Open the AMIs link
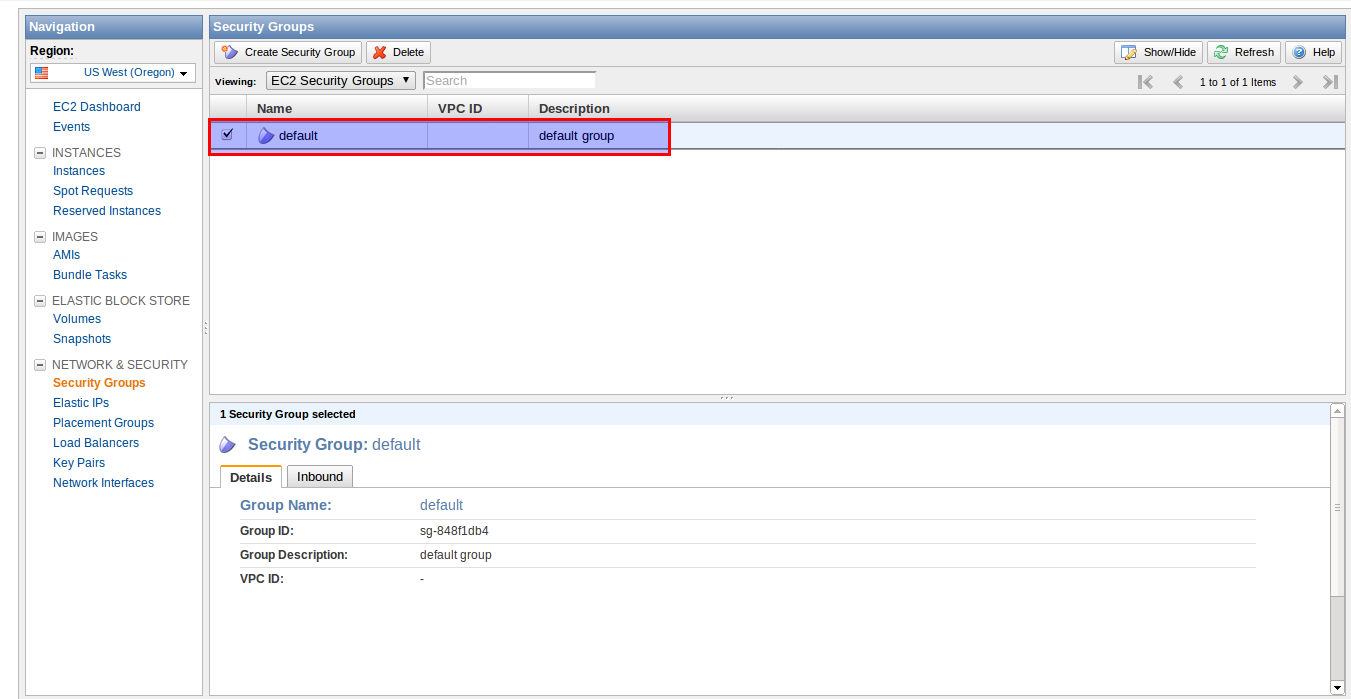The height and width of the screenshot is (699, 1351). click(x=66, y=255)
